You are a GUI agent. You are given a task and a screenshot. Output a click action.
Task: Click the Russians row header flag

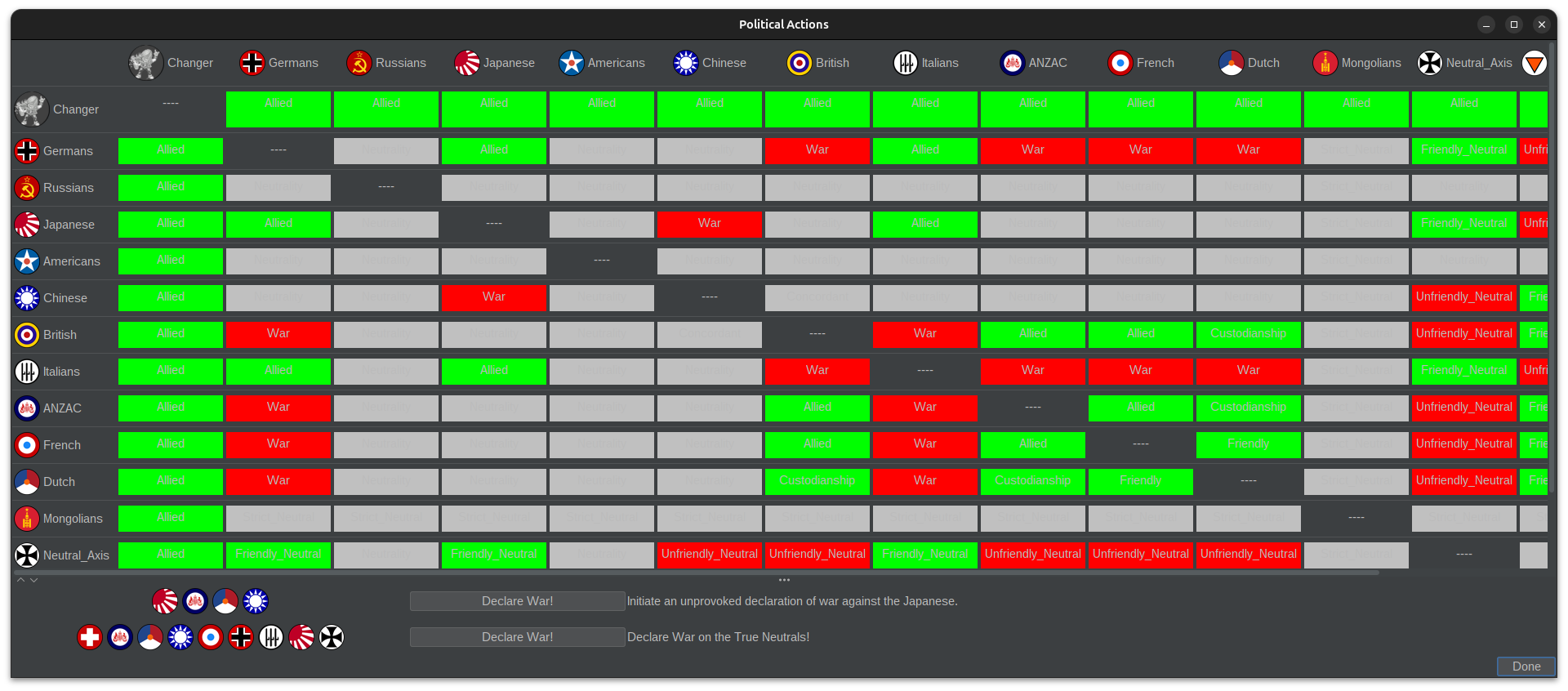(27, 188)
